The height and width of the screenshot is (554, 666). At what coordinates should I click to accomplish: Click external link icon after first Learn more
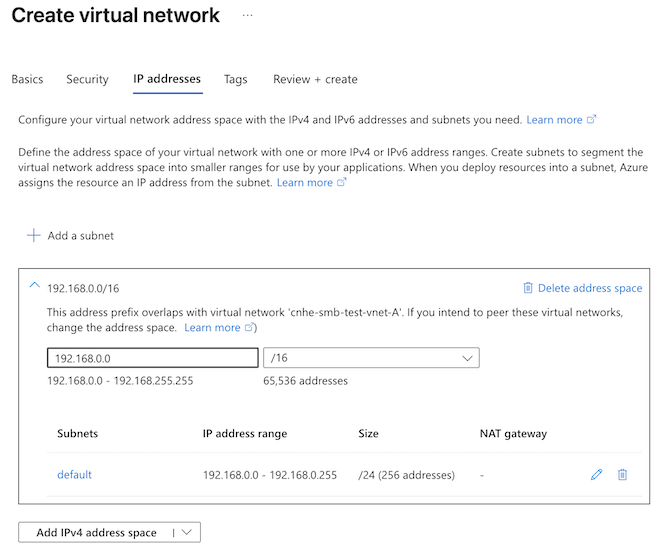591,119
